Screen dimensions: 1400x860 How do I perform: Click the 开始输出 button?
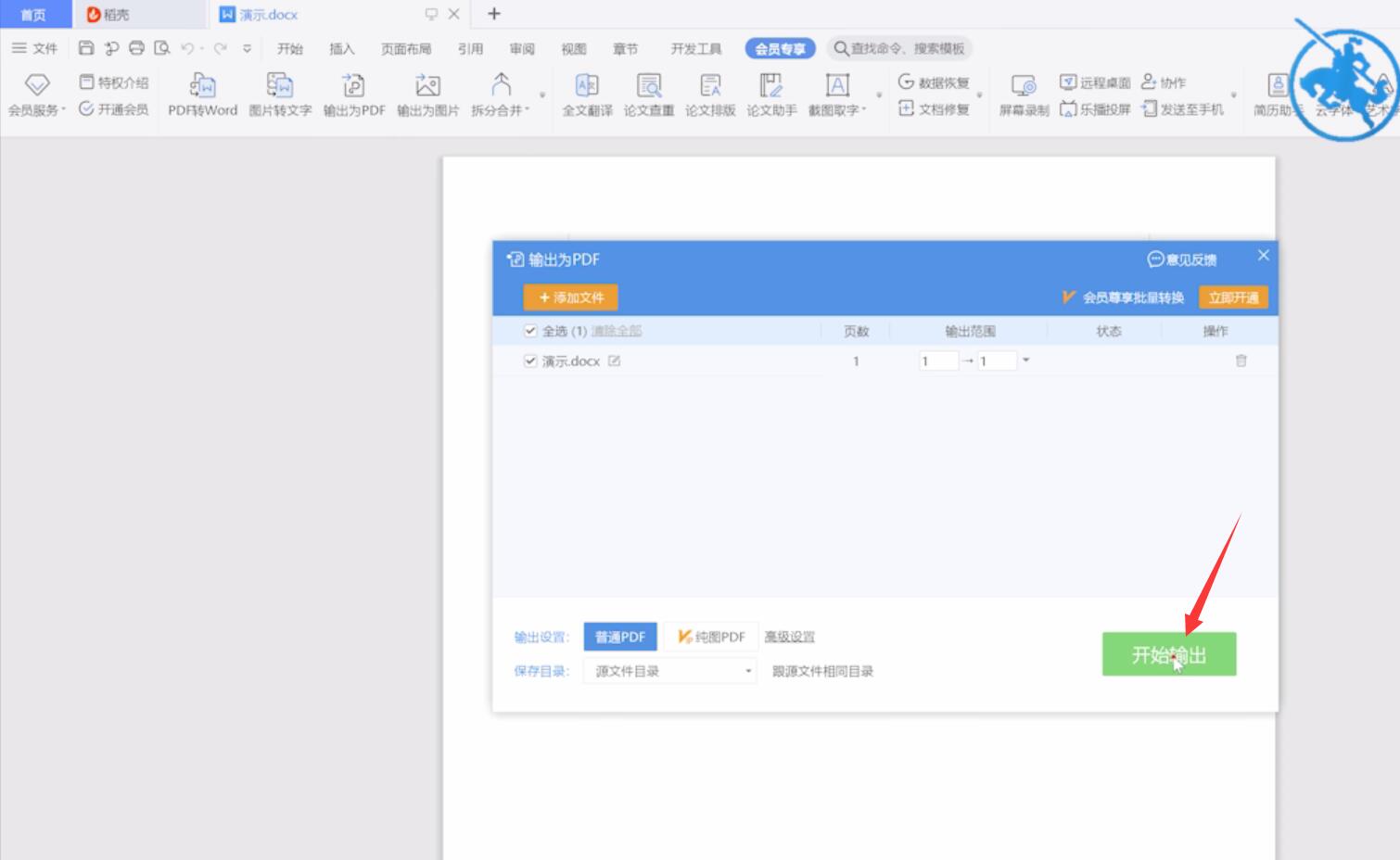point(1169,654)
